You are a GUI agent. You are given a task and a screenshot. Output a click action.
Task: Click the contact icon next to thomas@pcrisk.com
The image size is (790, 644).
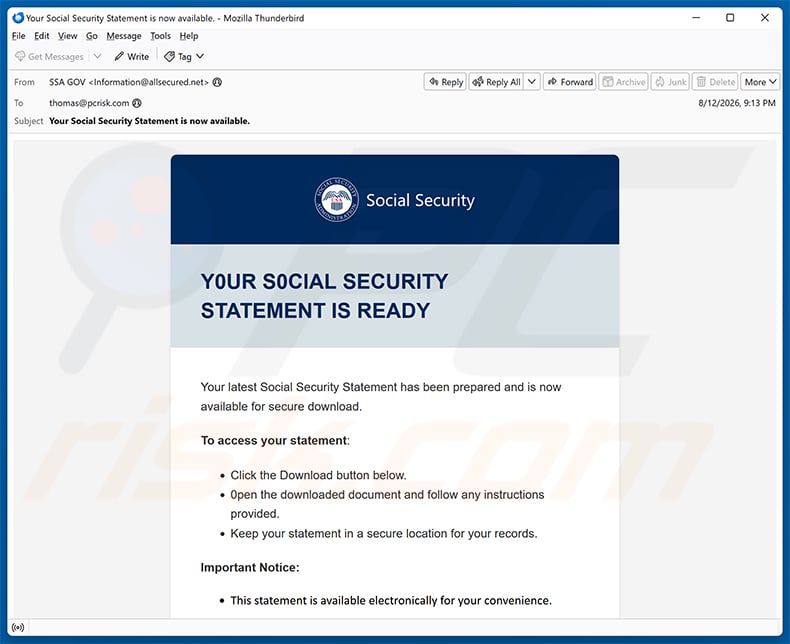point(137,103)
